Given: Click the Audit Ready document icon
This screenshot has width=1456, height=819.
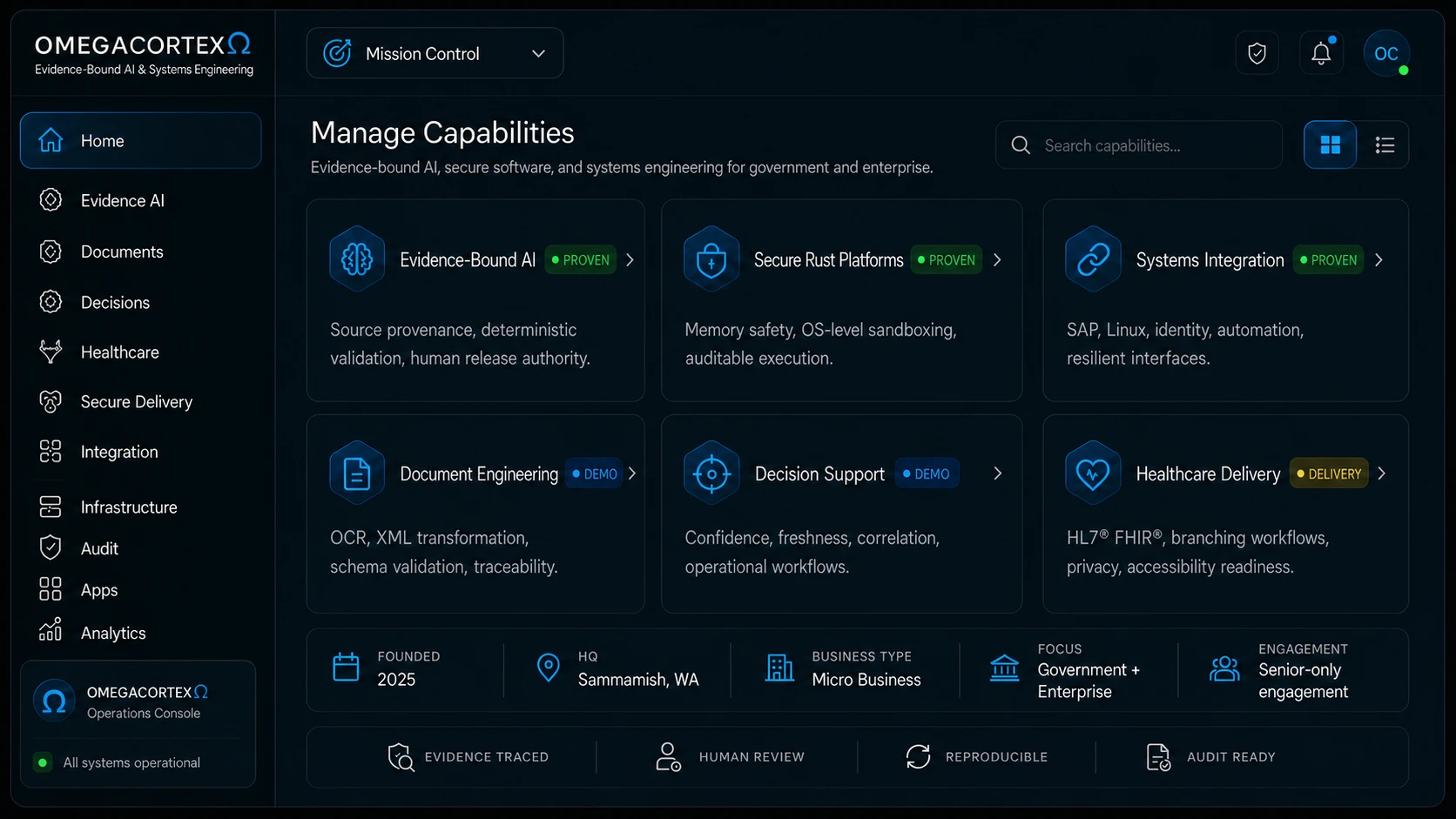Looking at the screenshot, I should [x=1158, y=756].
